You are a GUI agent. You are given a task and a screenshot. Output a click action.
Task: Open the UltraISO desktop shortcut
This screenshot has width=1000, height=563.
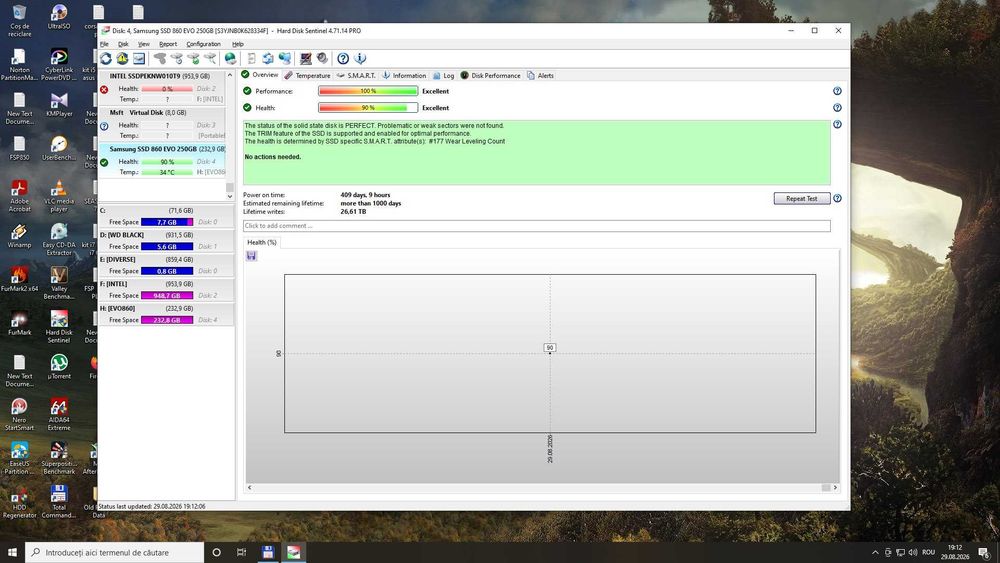[59, 17]
